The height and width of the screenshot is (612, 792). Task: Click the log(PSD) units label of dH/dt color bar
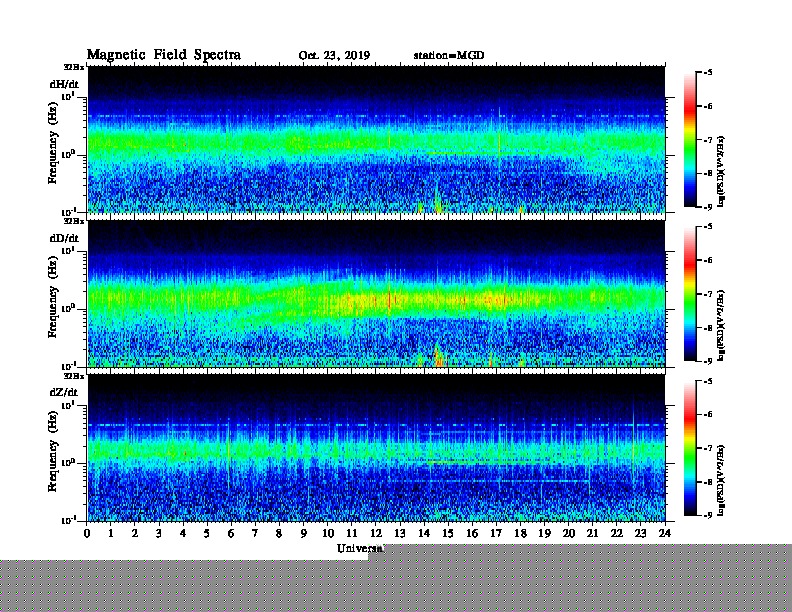(721, 171)
